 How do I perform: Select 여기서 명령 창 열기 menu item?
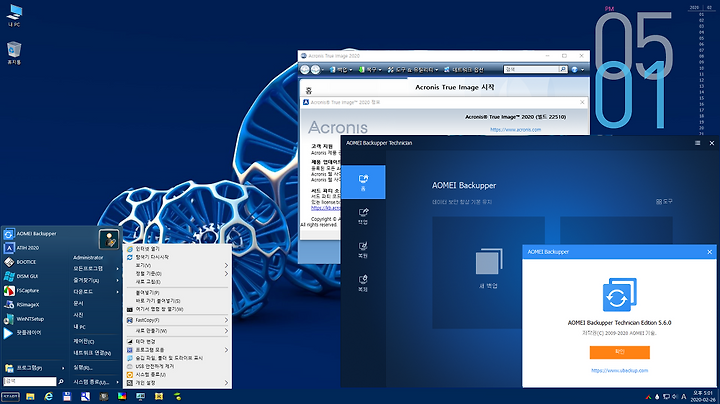tap(177, 309)
